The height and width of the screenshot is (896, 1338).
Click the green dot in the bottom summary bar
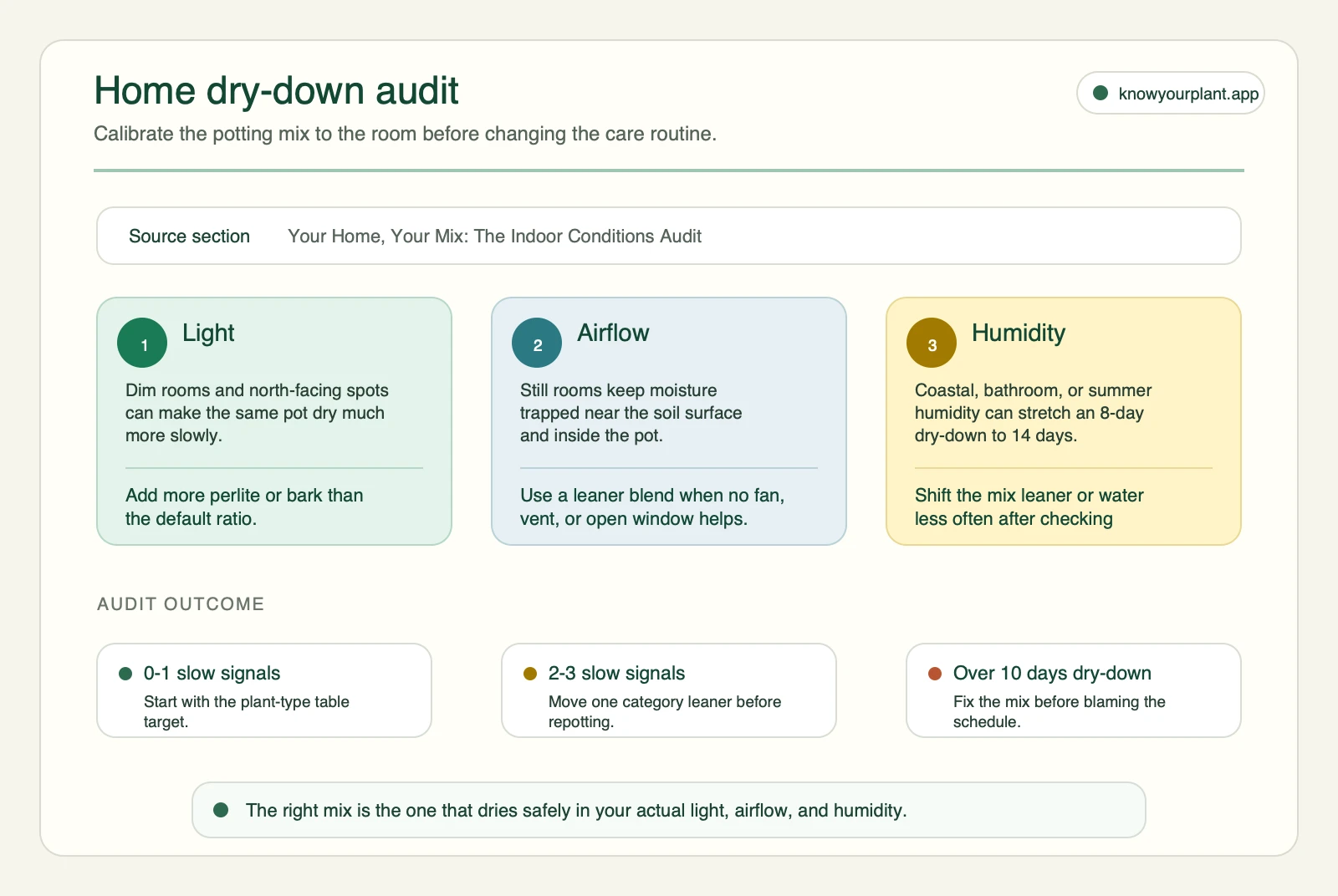click(x=221, y=810)
